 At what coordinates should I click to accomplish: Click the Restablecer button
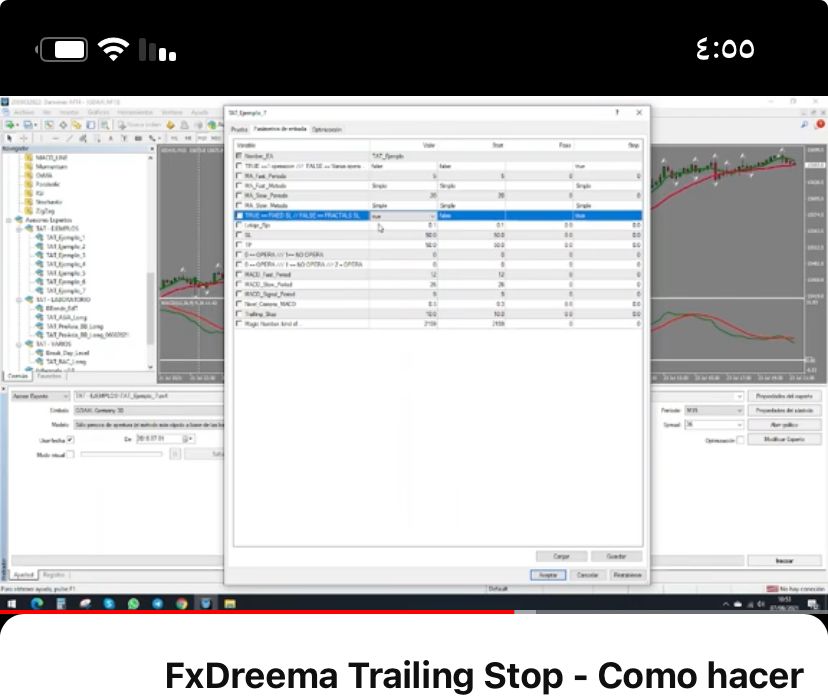click(627, 574)
